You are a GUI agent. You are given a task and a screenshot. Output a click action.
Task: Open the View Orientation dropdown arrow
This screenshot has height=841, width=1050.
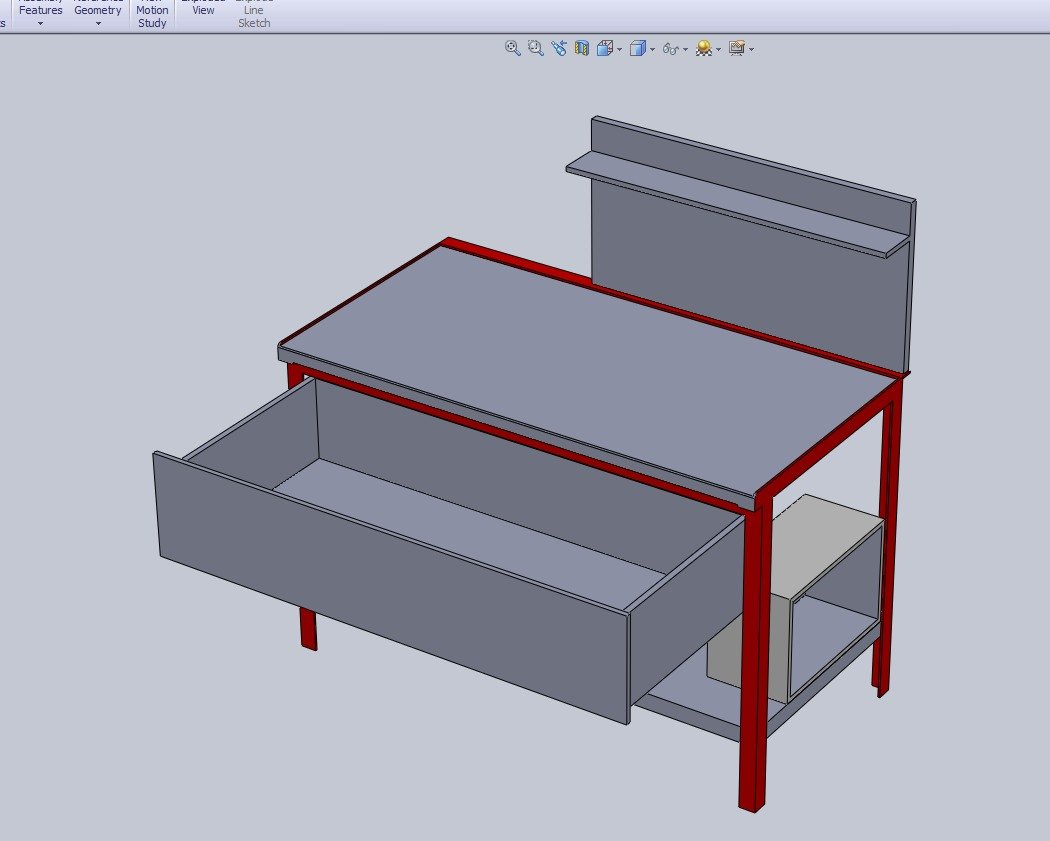pyautogui.click(x=620, y=49)
